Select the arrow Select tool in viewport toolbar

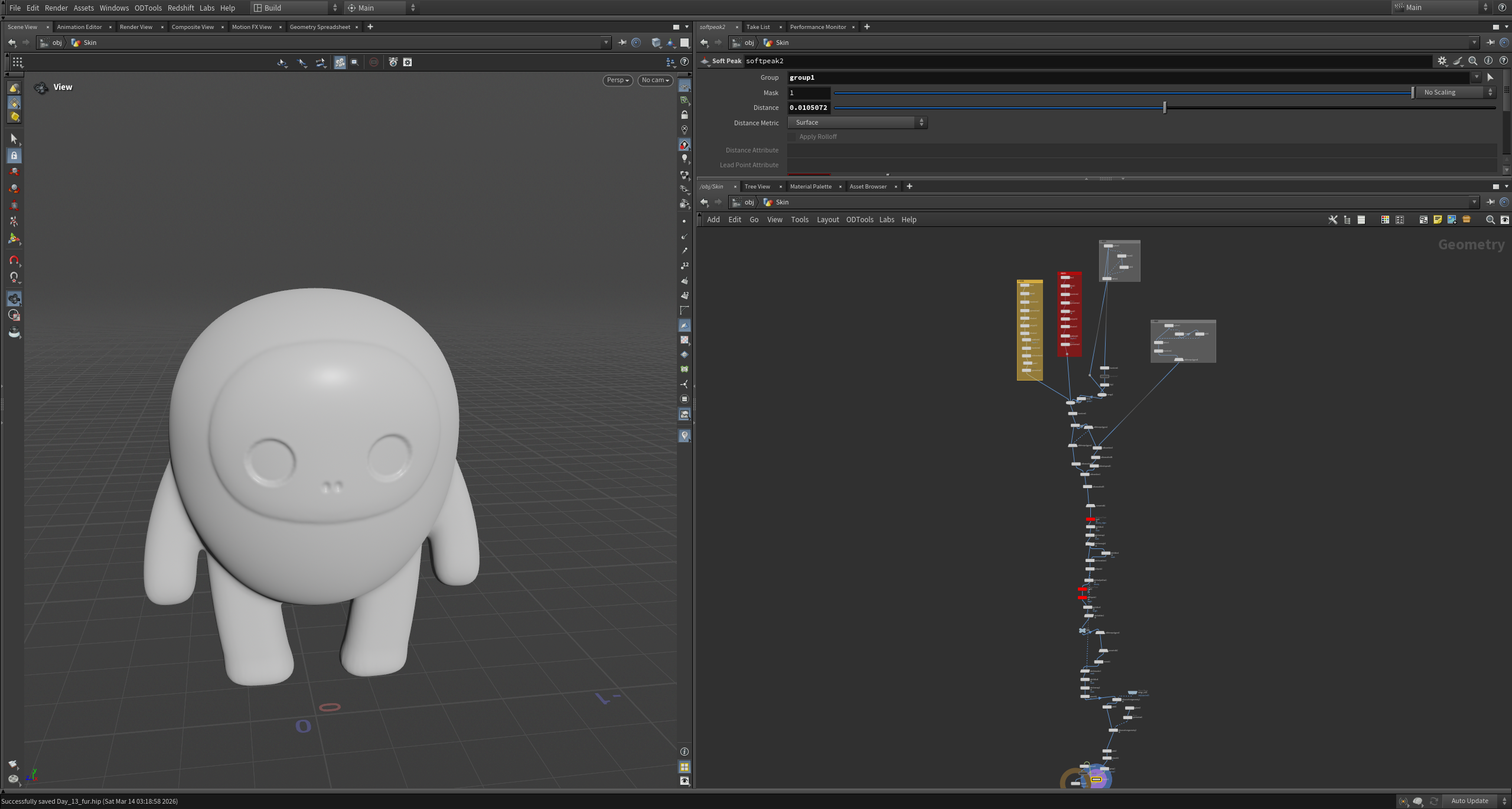(x=14, y=139)
